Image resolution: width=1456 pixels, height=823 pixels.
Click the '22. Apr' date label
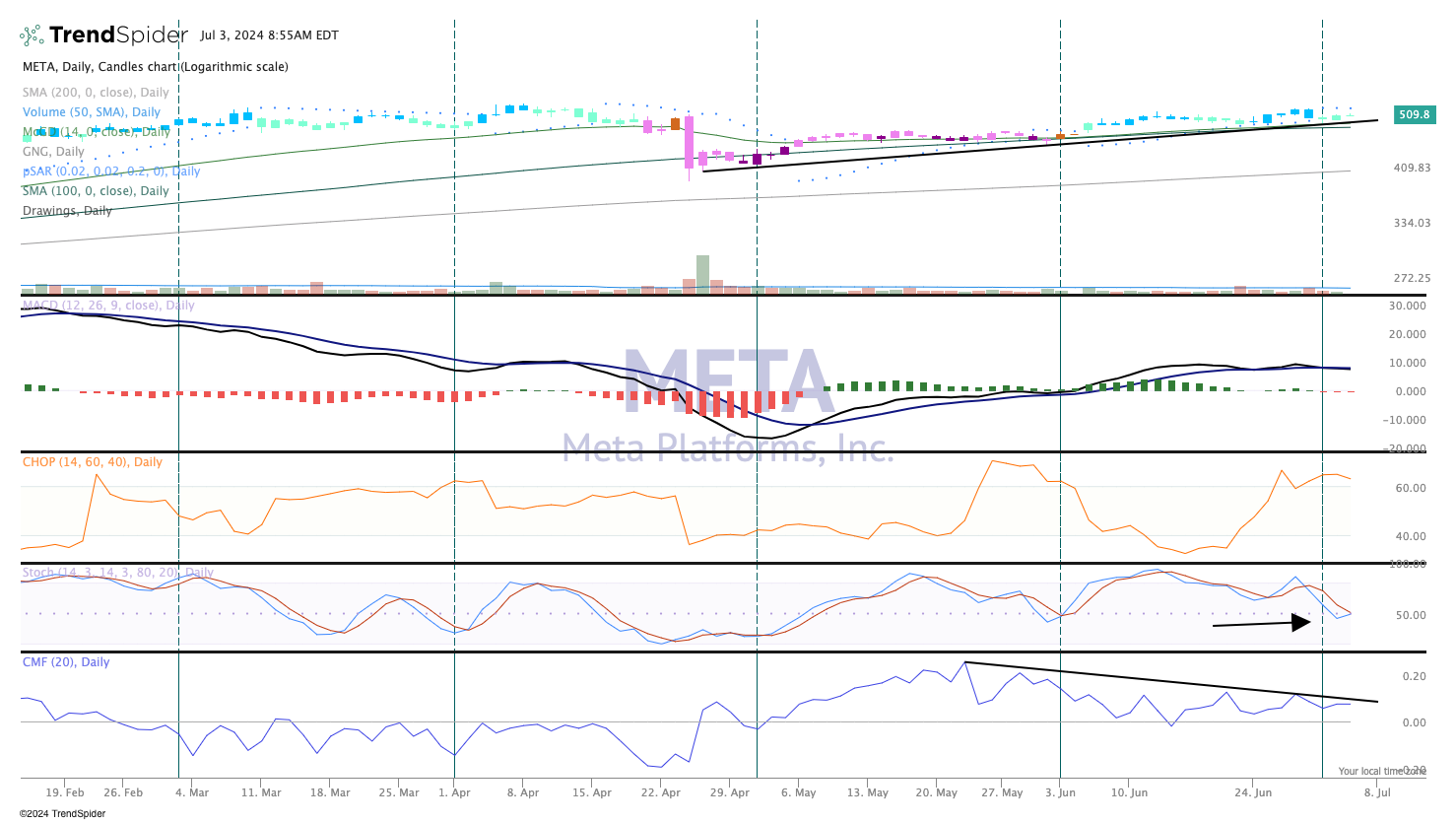pyautogui.click(x=661, y=792)
